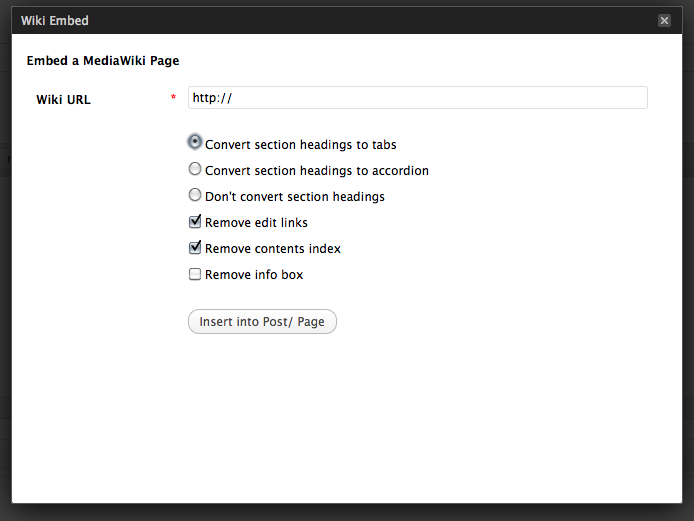Click the "Remove contents index" label text

point(272,249)
